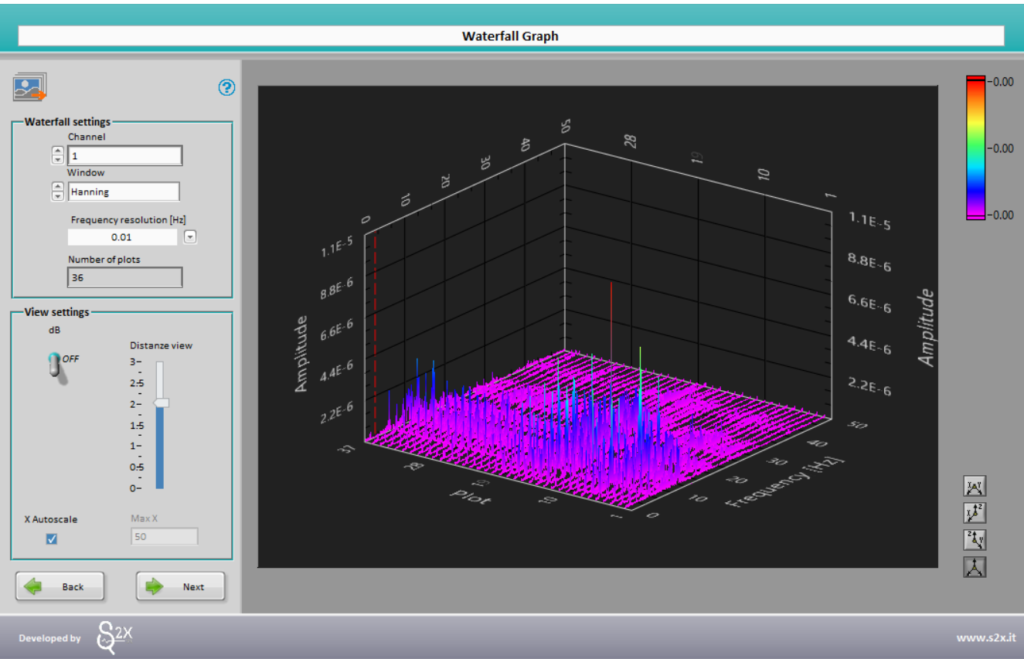This screenshot has height=659, width=1024.
Task: Switch to the XZ plane projection view
Action: [974, 514]
